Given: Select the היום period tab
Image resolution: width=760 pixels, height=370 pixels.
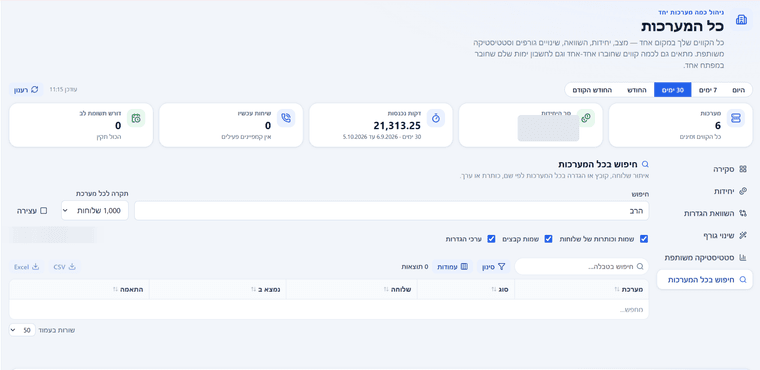Looking at the screenshot, I should pyautogui.click(x=738, y=90).
